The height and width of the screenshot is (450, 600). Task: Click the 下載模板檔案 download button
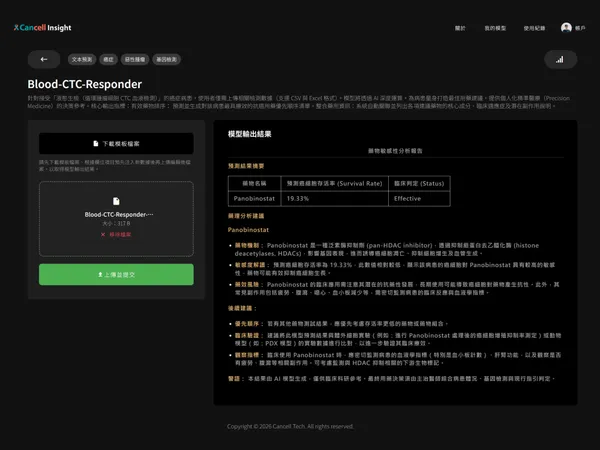click(116, 144)
